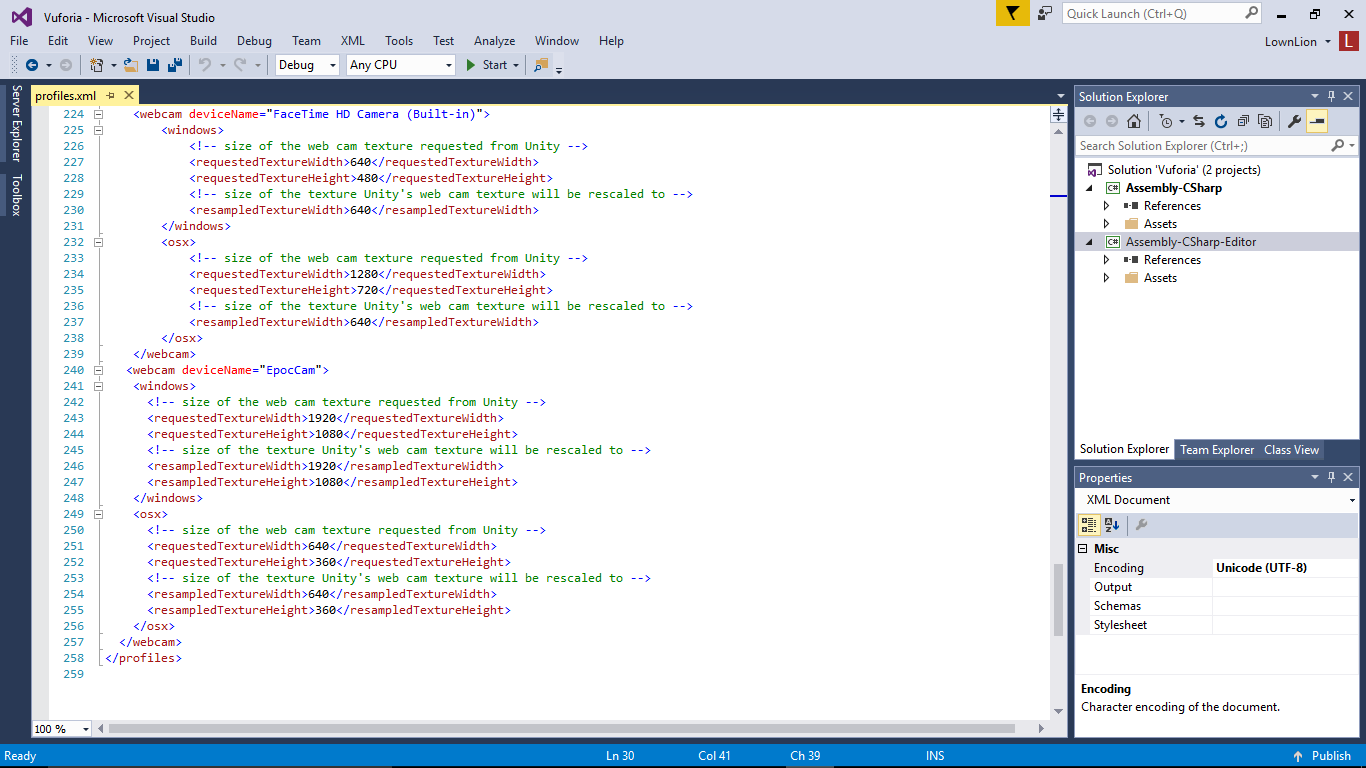Click the Navigate Backward arrow in main toolbar

pyautogui.click(x=31, y=65)
